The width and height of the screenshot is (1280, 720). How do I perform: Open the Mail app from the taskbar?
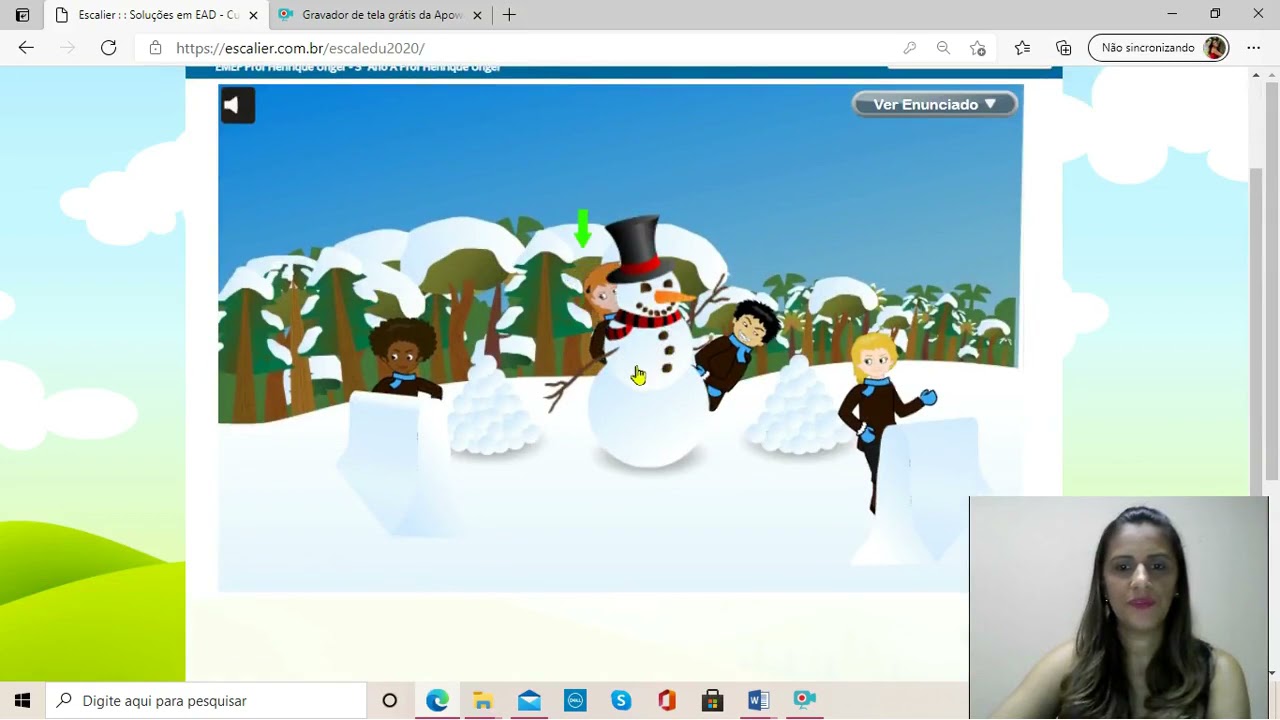click(529, 701)
